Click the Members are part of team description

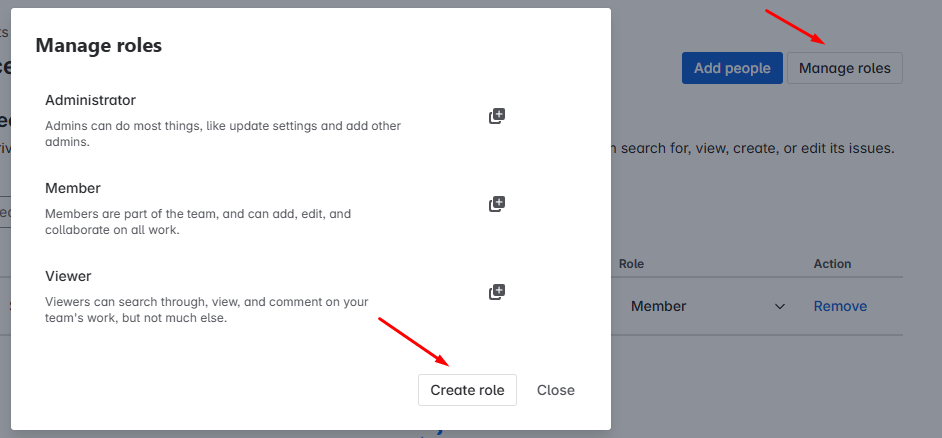198,222
